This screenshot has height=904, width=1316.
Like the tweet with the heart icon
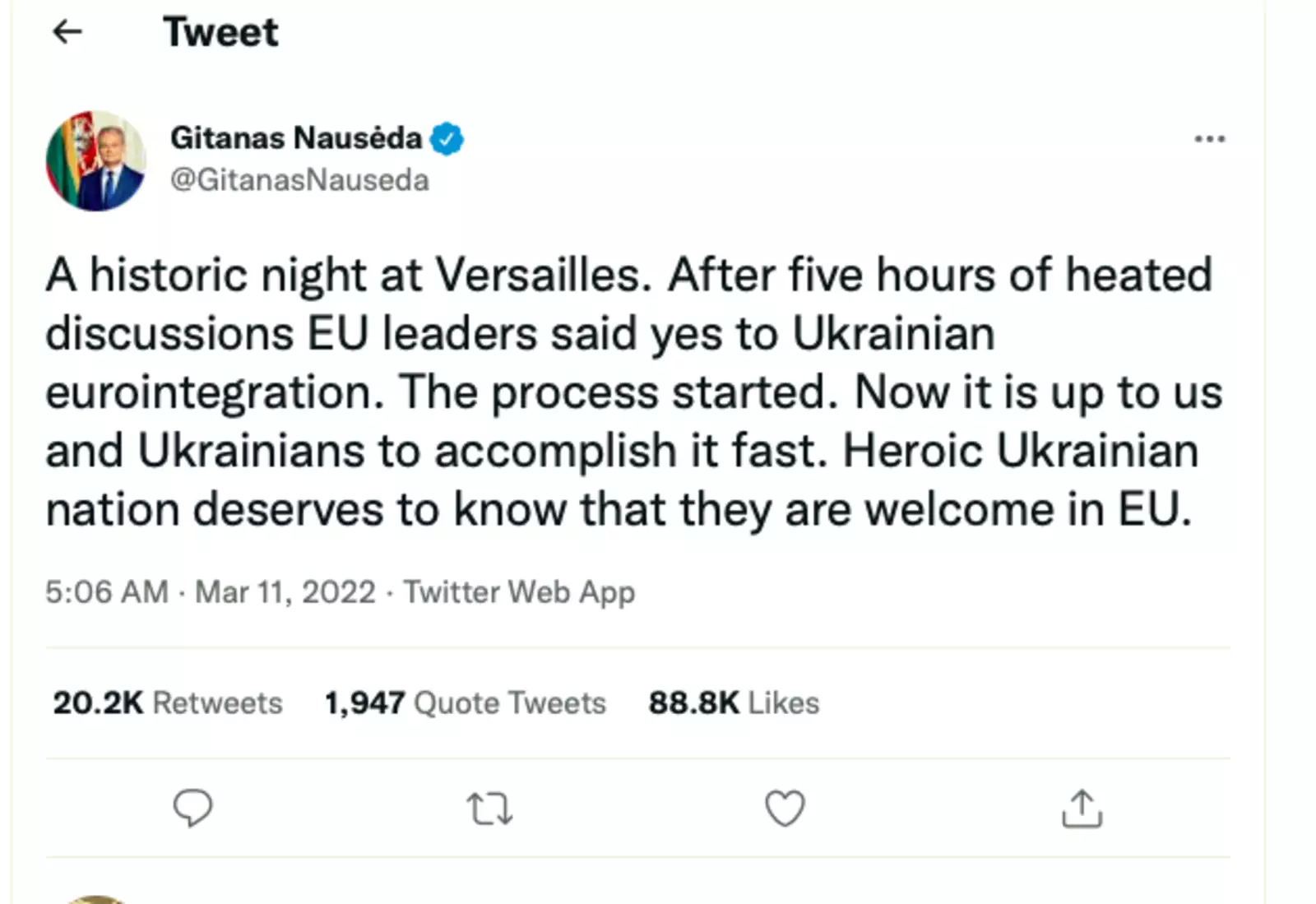pyautogui.click(x=785, y=808)
